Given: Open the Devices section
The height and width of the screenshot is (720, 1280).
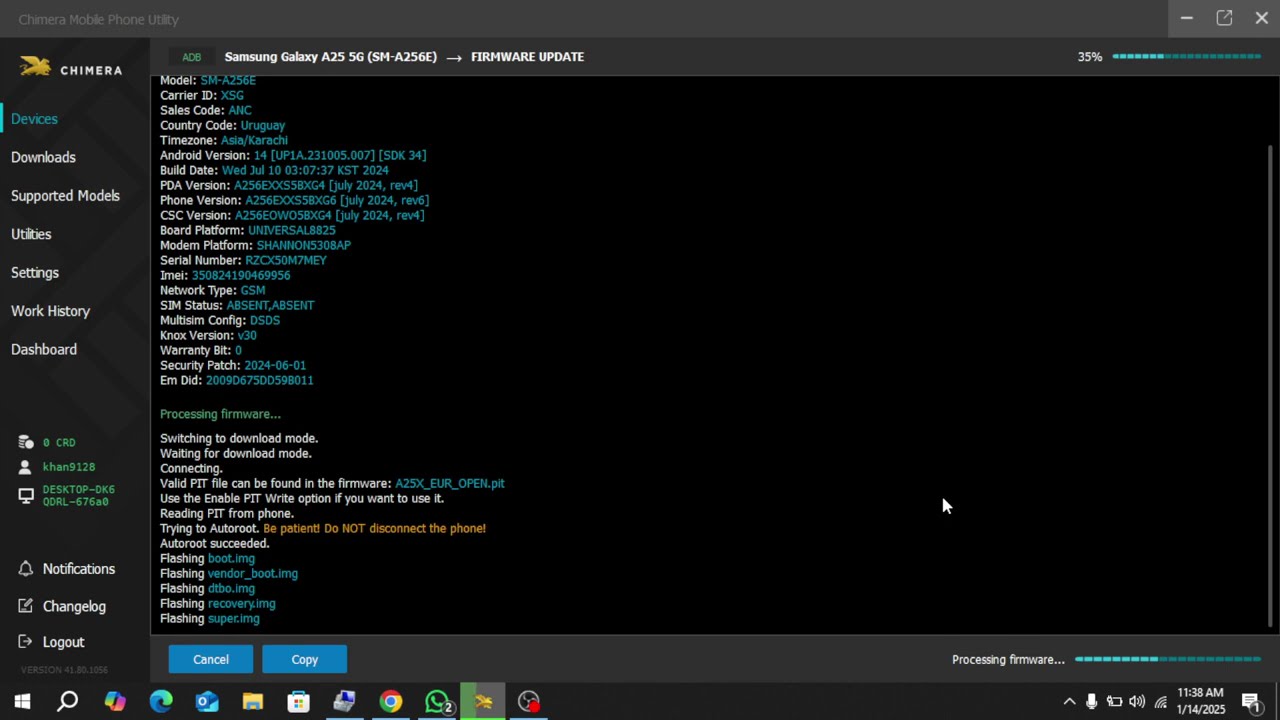Looking at the screenshot, I should click(34, 119).
